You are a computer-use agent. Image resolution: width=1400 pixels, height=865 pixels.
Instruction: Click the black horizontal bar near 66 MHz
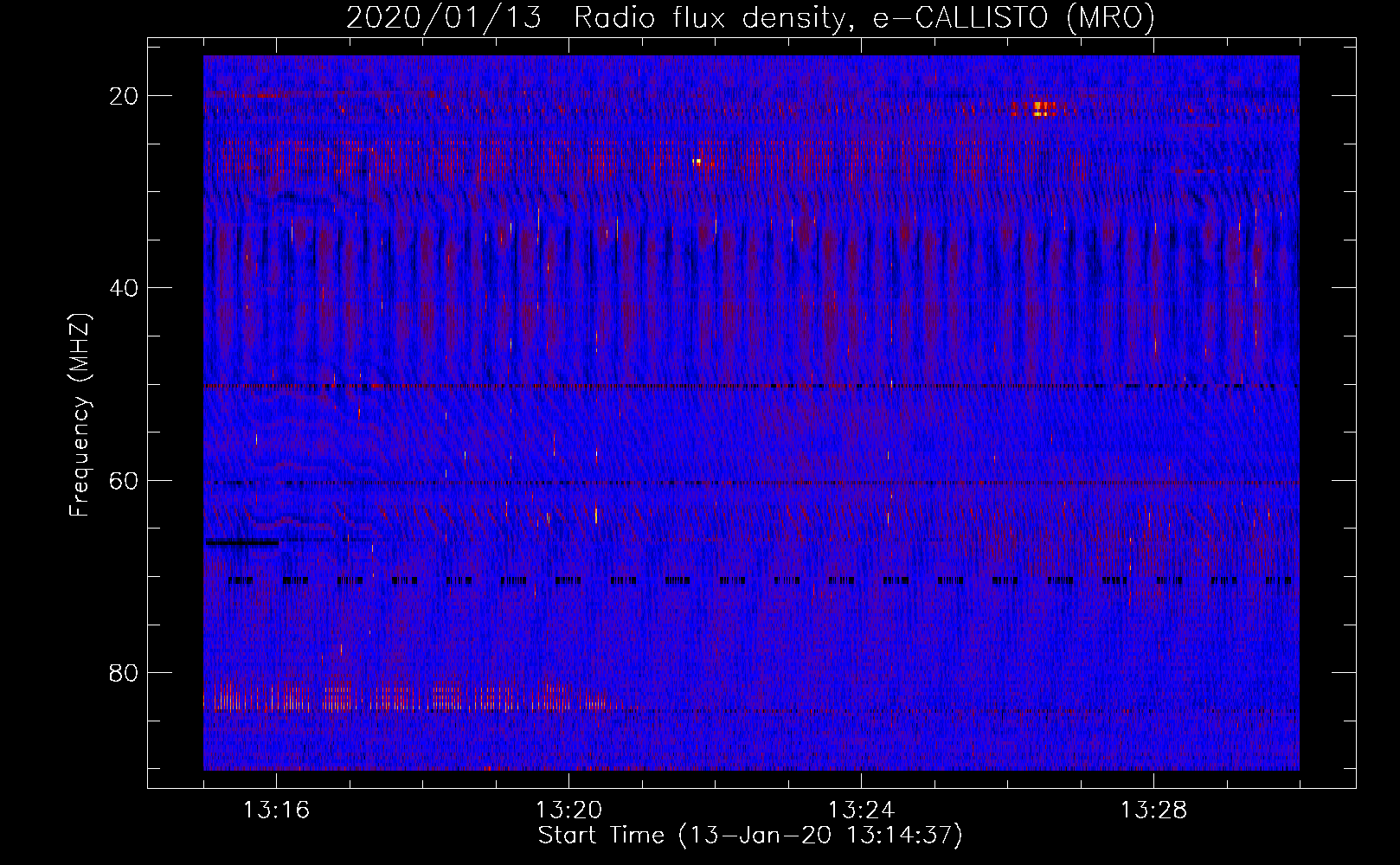click(x=242, y=542)
